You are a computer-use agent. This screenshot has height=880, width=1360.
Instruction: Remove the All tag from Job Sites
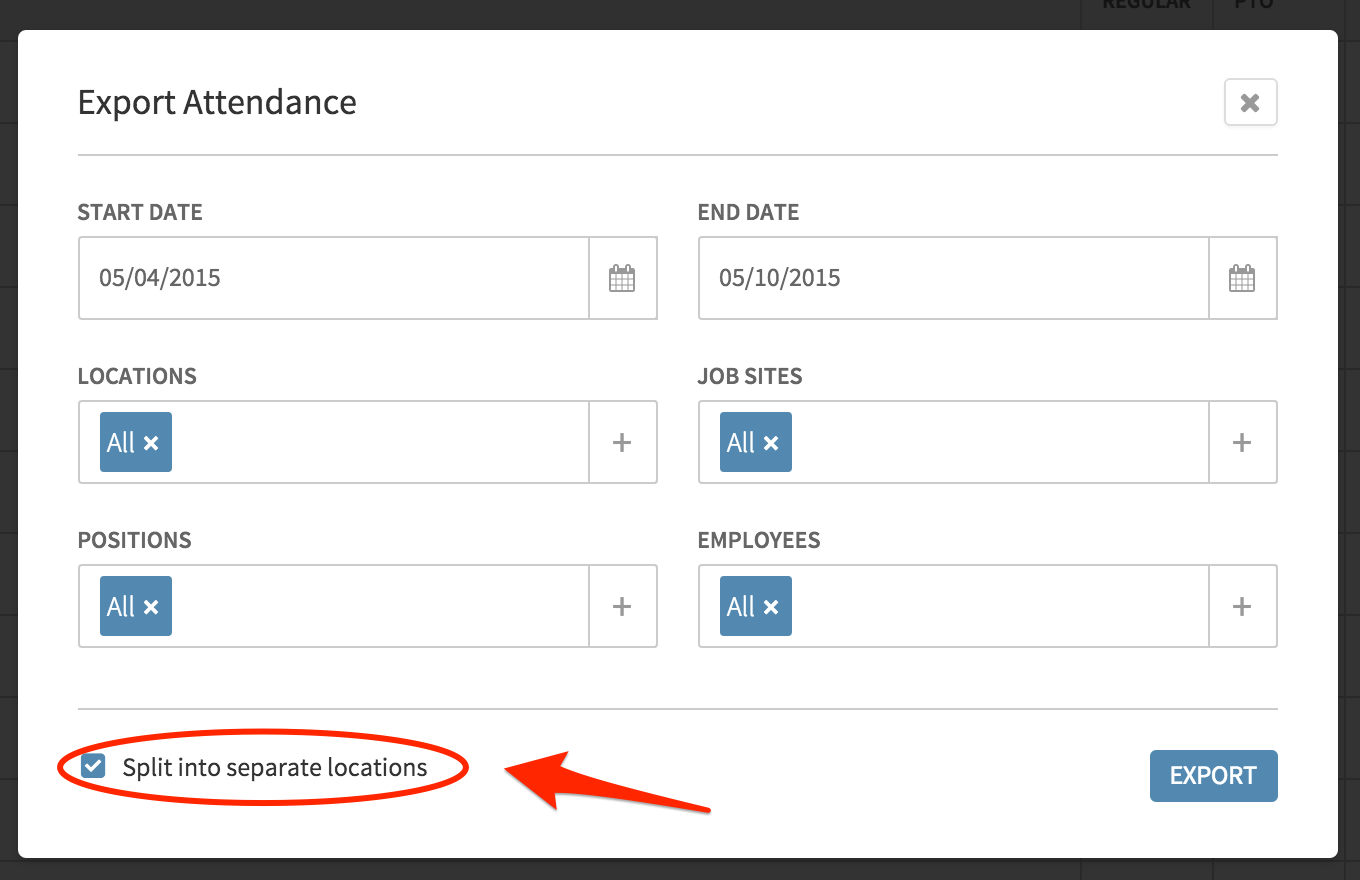pyautogui.click(x=771, y=443)
